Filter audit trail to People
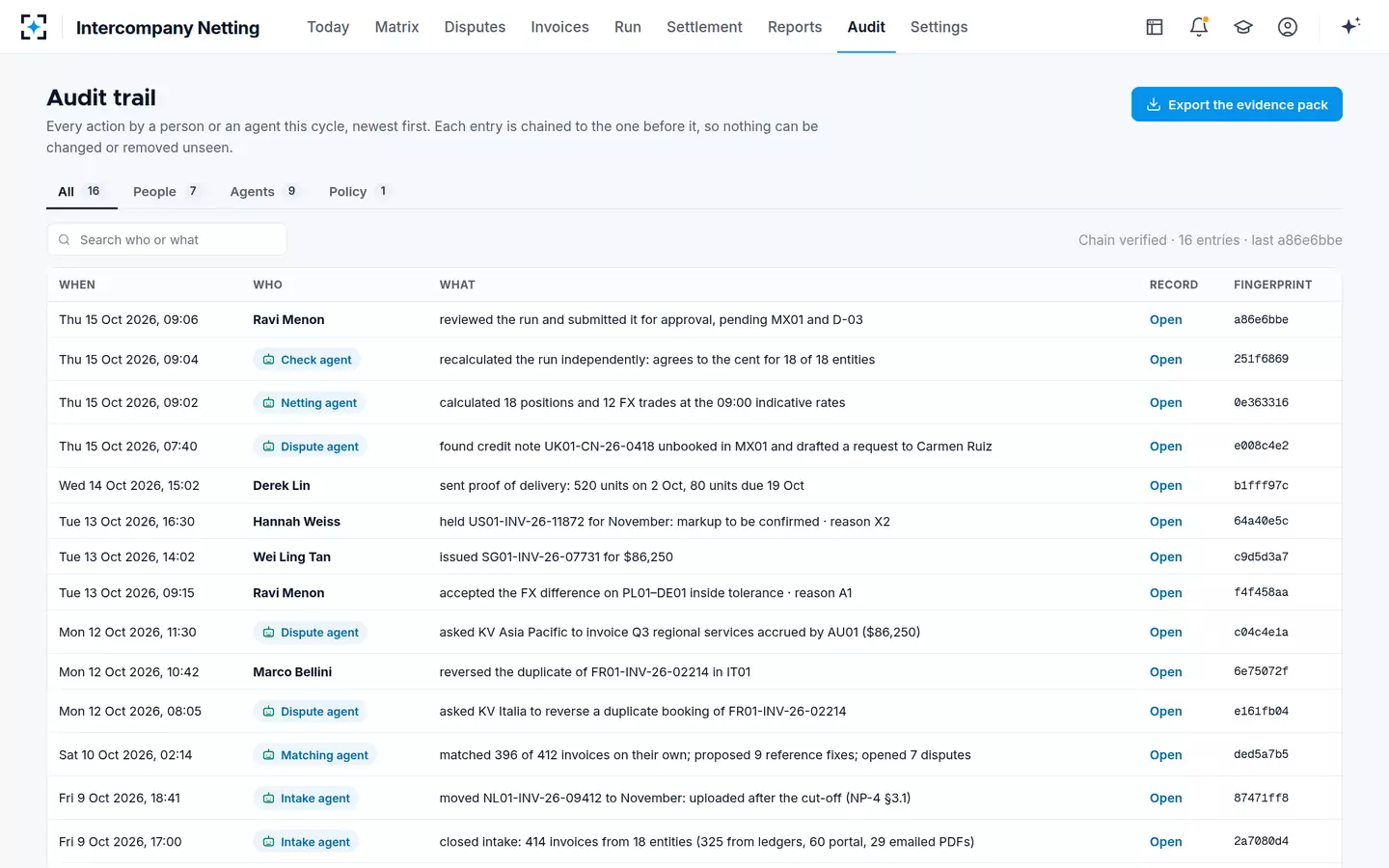Screen dimensions: 1389x868 pyautogui.click(x=167, y=192)
